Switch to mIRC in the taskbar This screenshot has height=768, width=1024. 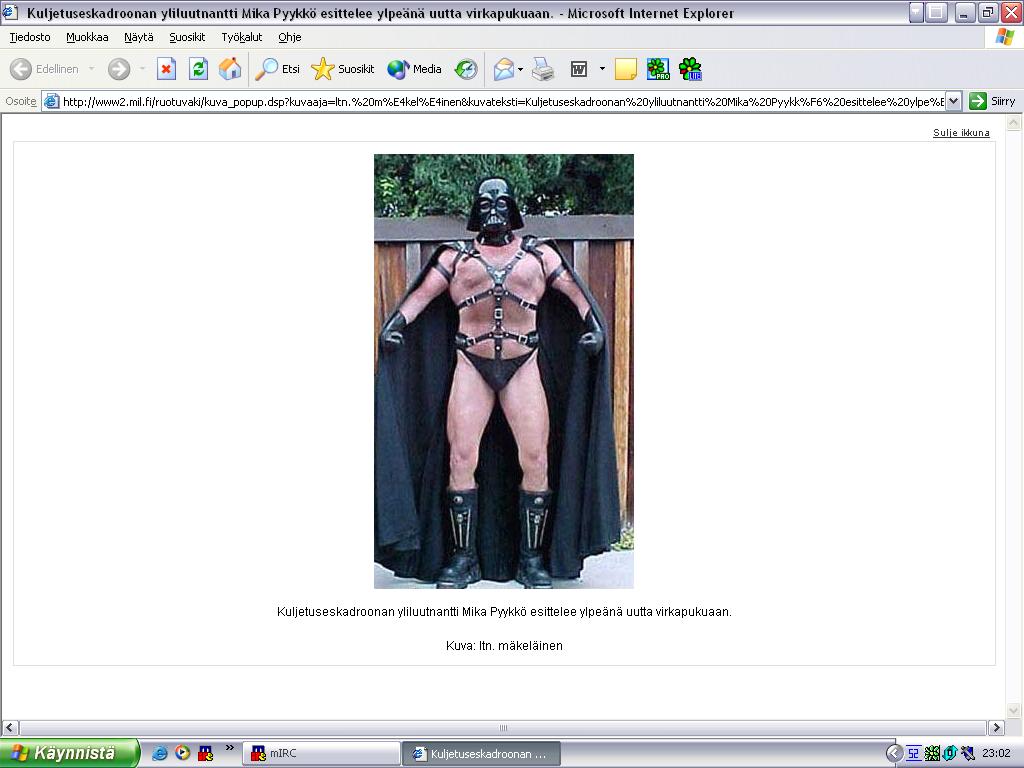click(x=320, y=753)
